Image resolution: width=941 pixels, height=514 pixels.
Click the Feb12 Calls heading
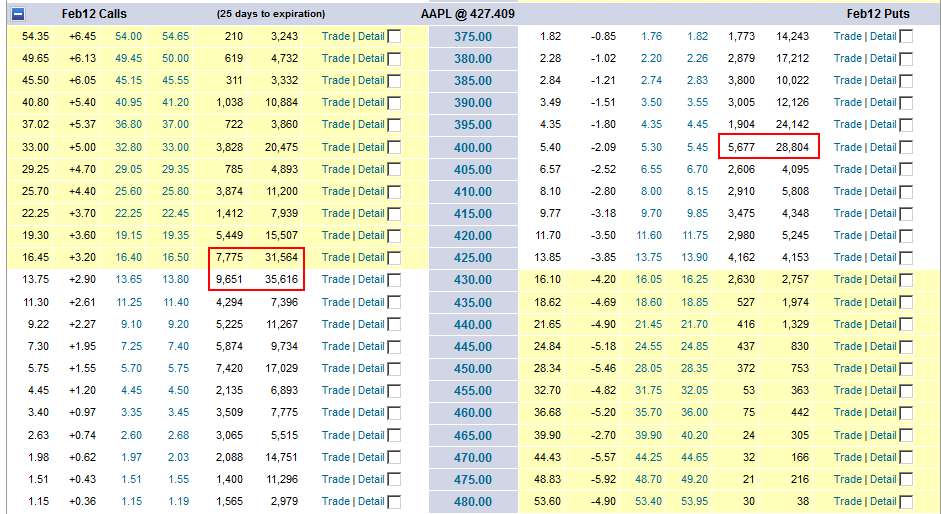point(94,13)
